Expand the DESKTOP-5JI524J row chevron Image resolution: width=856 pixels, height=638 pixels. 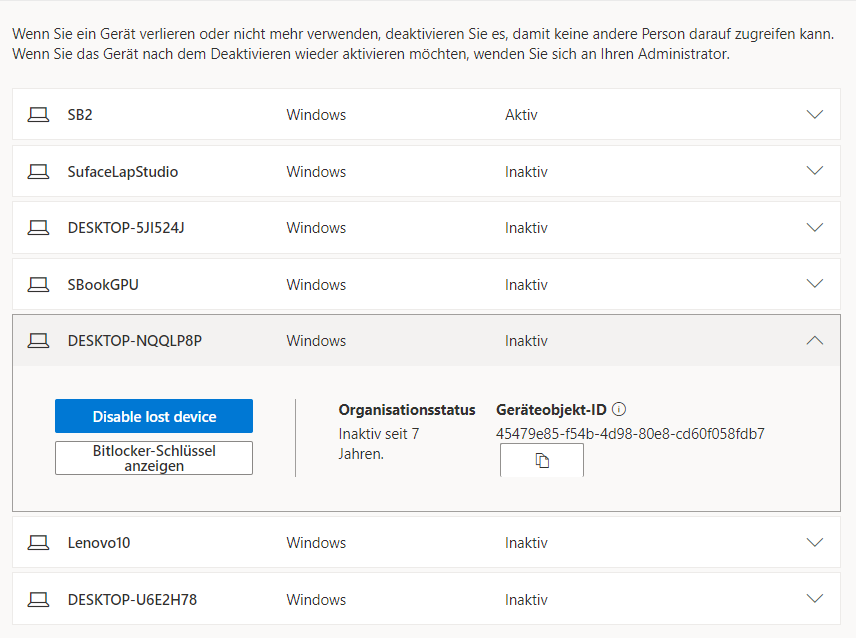(x=815, y=228)
